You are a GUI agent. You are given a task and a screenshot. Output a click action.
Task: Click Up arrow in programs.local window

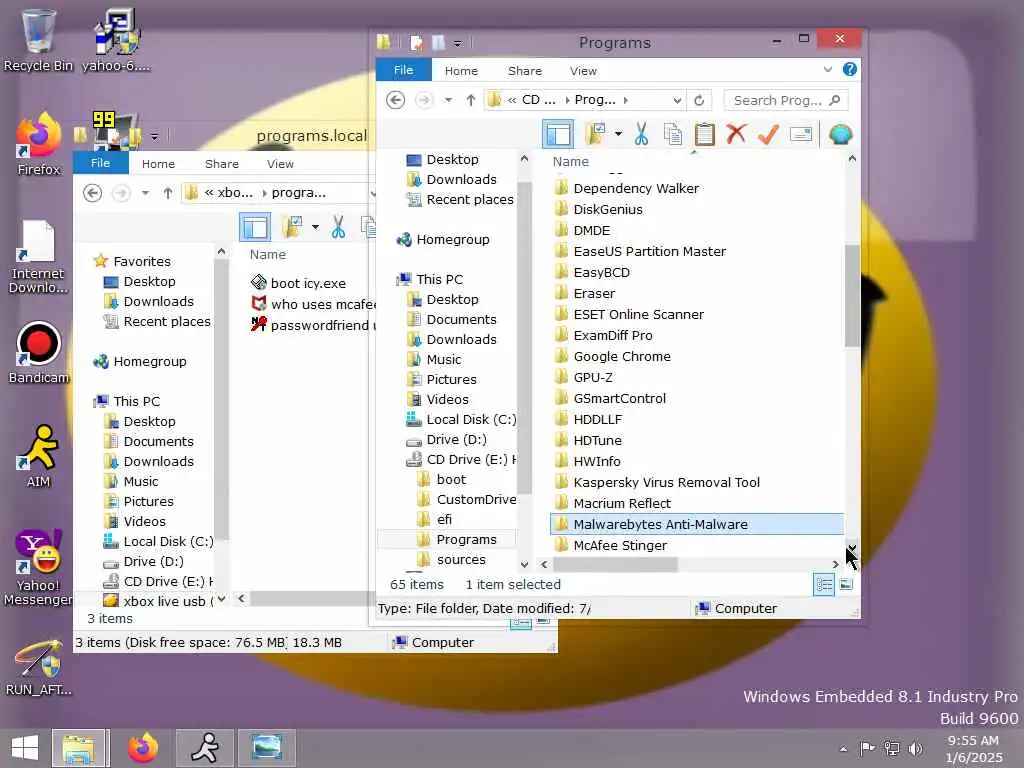(168, 193)
